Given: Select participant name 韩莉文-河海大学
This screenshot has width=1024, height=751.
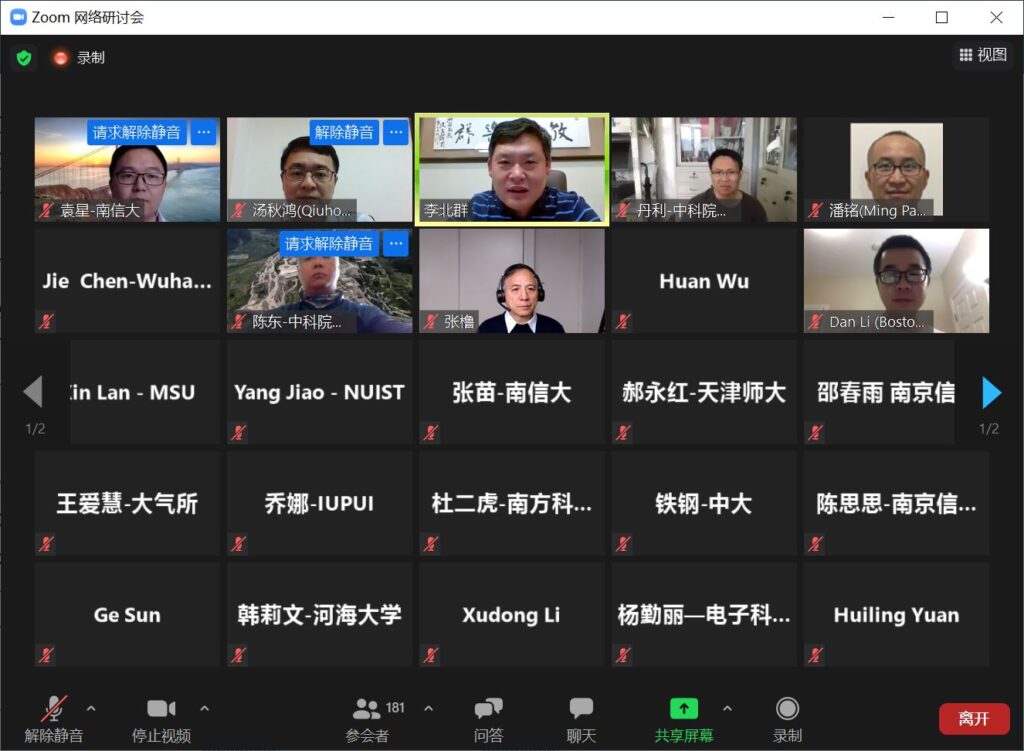Looking at the screenshot, I should tap(319, 615).
